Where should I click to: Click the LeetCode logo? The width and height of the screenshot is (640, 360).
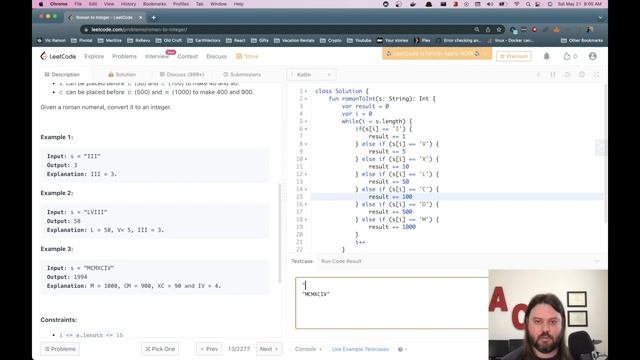point(58,56)
